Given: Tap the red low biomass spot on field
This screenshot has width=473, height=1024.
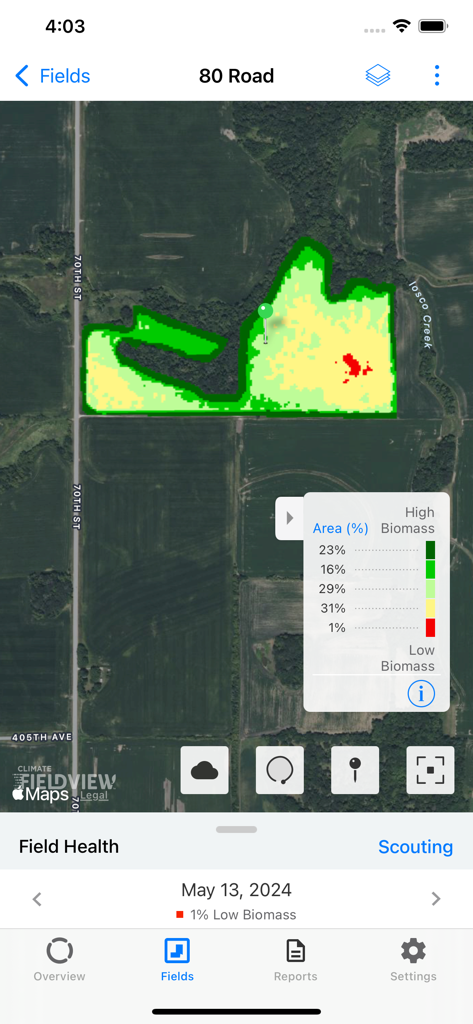Looking at the screenshot, I should click(354, 365).
